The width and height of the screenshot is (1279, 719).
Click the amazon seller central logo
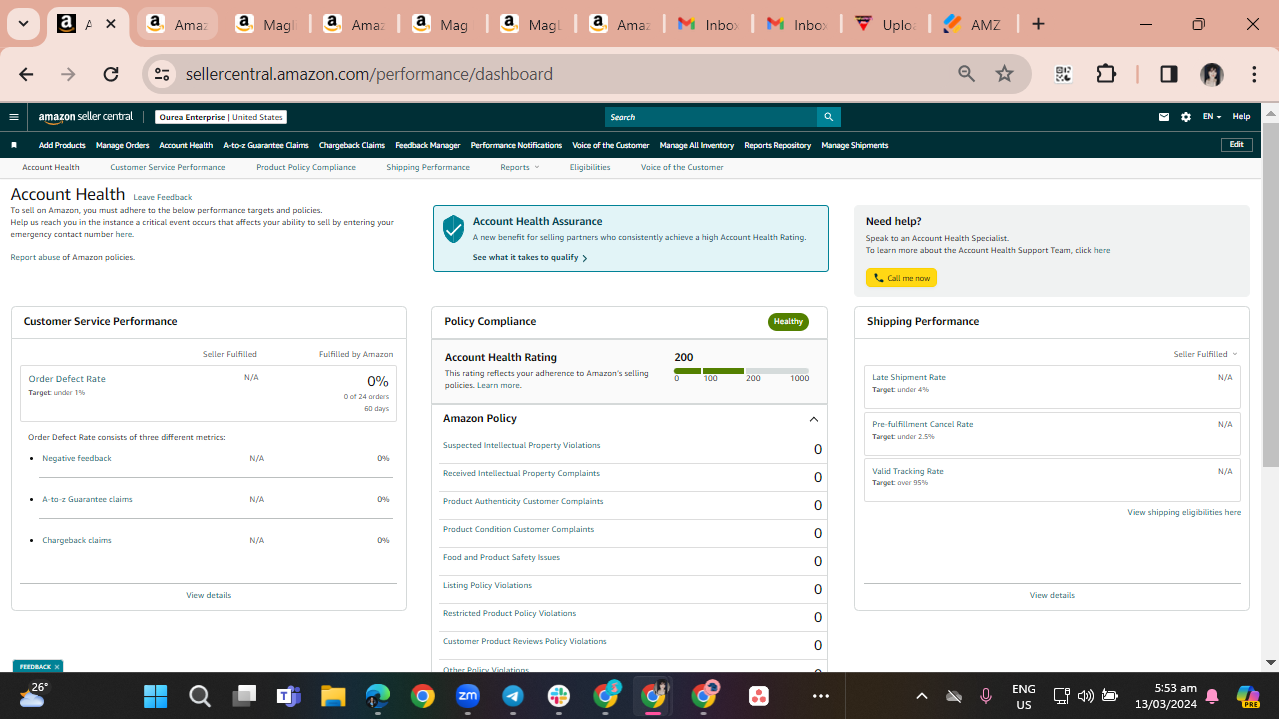[x=86, y=117]
